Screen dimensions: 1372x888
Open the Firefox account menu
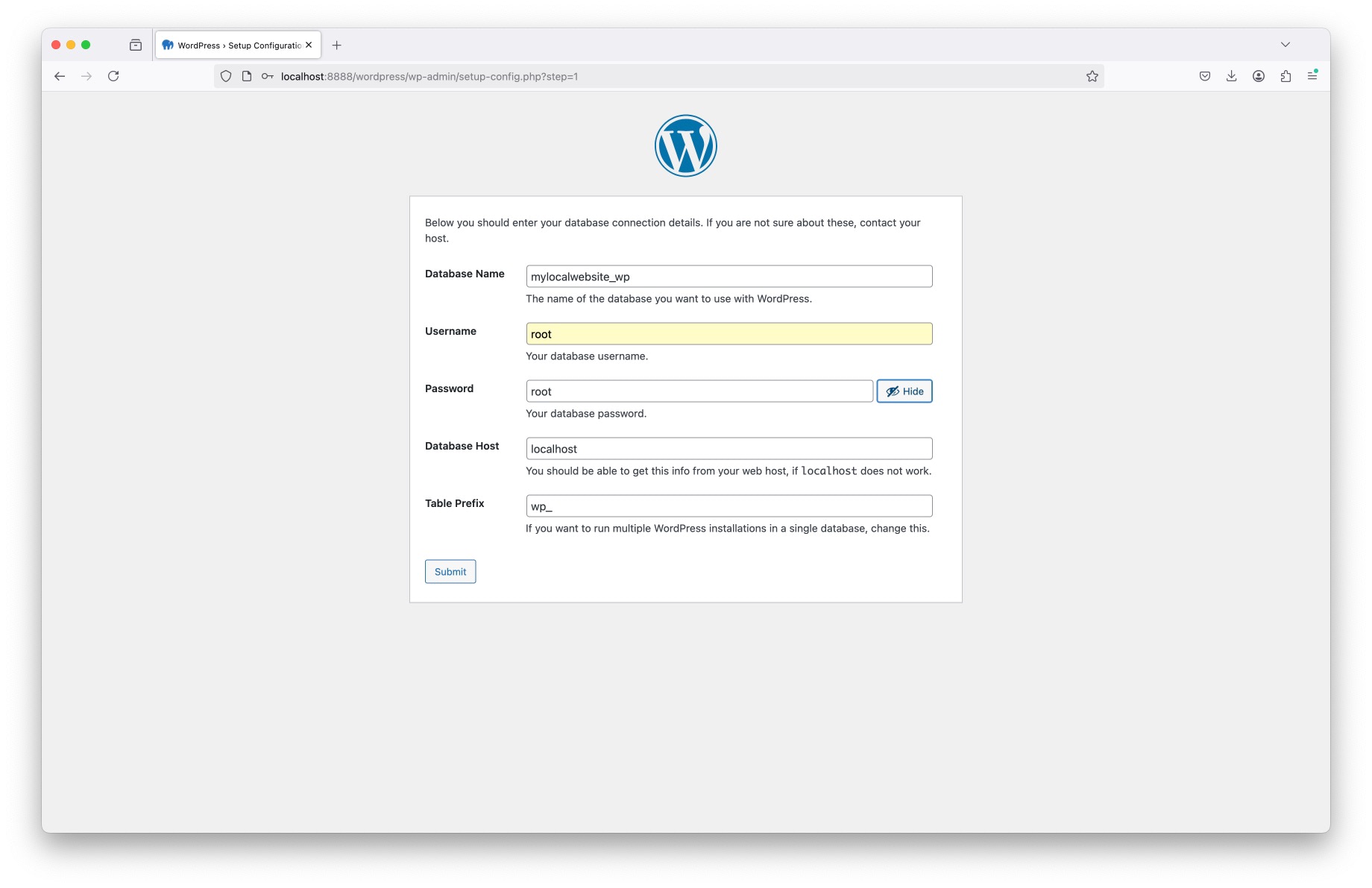(1259, 76)
